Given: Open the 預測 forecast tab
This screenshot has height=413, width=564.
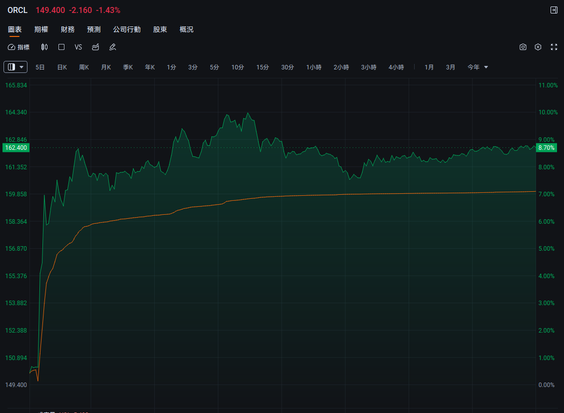Looking at the screenshot, I should pos(94,30).
